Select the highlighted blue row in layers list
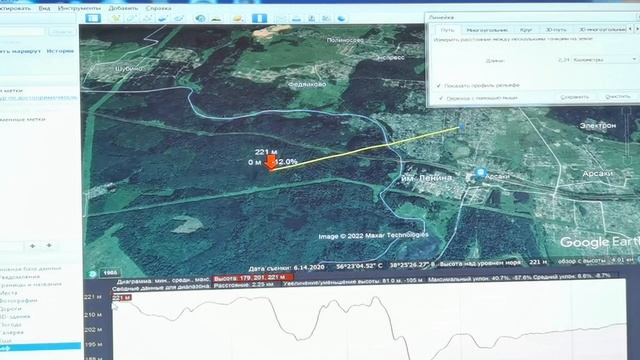Viewport: 640px width, 360px height. pyautogui.click(x=40, y=347)
